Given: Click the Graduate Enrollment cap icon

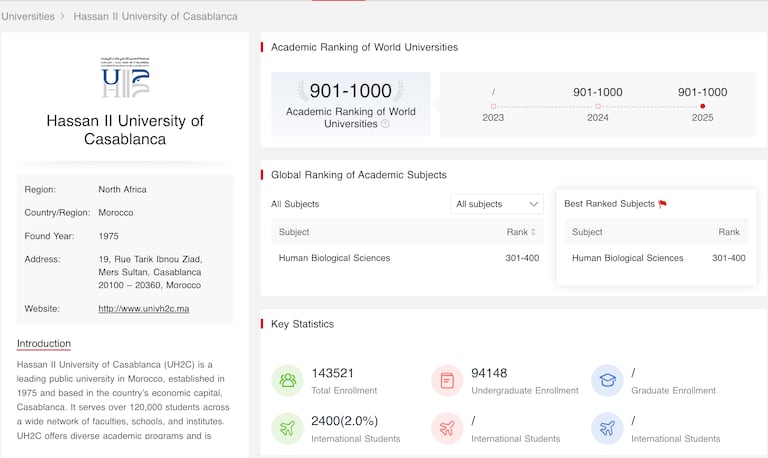Looking at the screenshot, I should click(607, 381).
